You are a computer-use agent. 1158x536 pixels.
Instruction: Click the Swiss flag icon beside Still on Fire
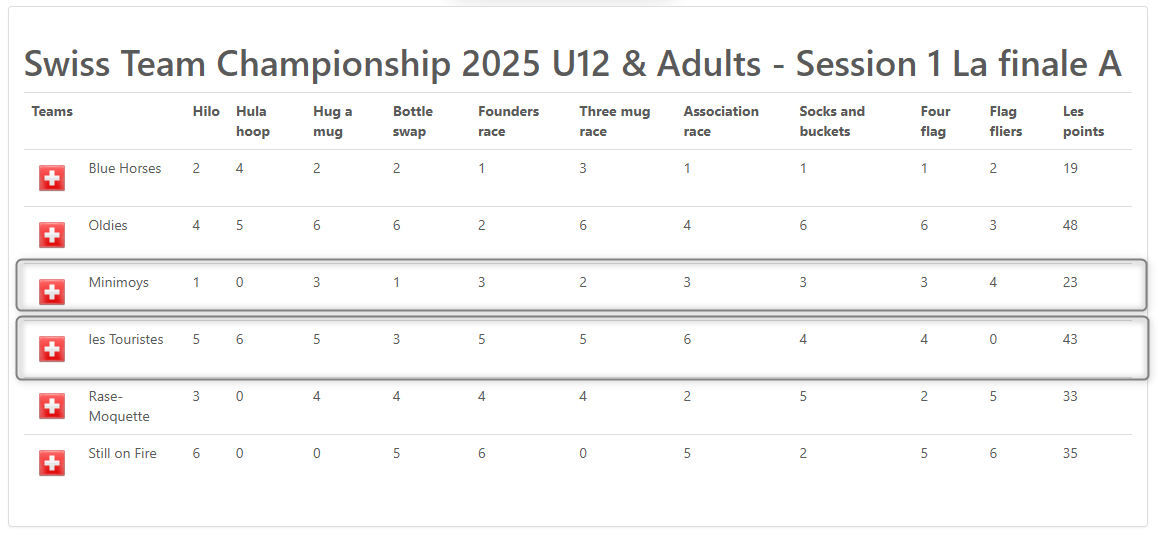52,463
